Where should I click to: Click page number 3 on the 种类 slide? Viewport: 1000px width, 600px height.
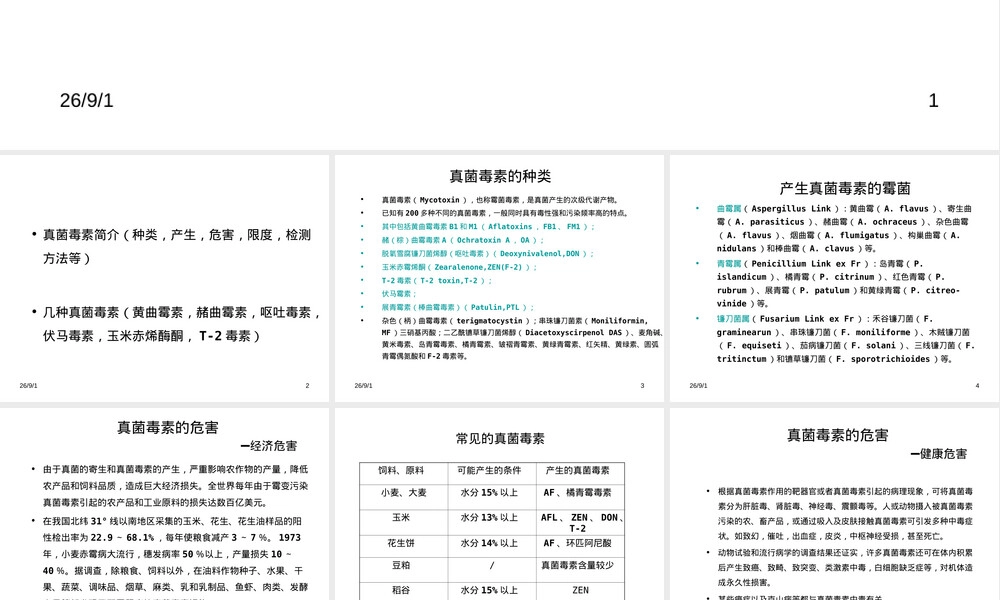pyautogui.click(x=642, y=386)
